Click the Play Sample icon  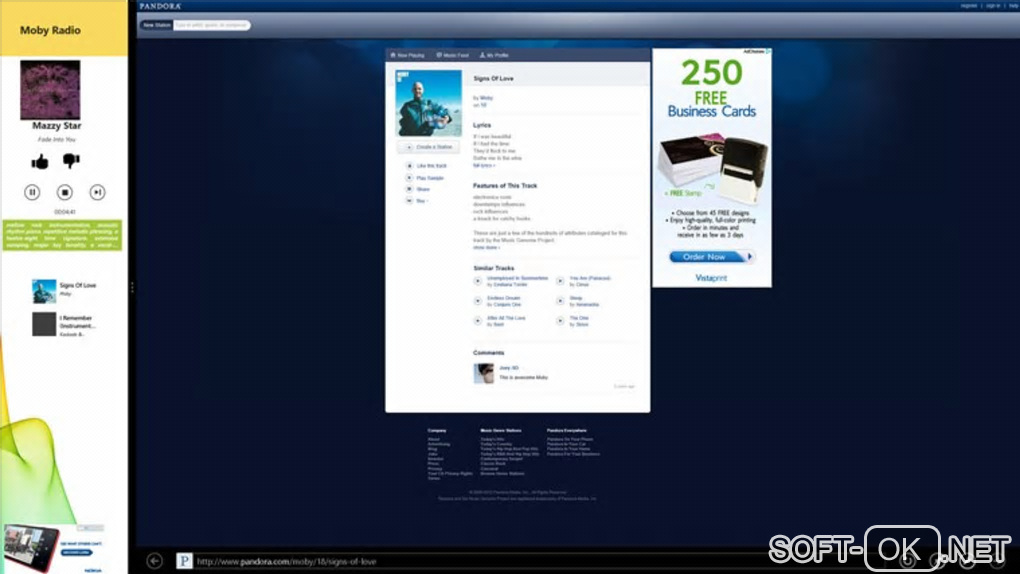409,178
